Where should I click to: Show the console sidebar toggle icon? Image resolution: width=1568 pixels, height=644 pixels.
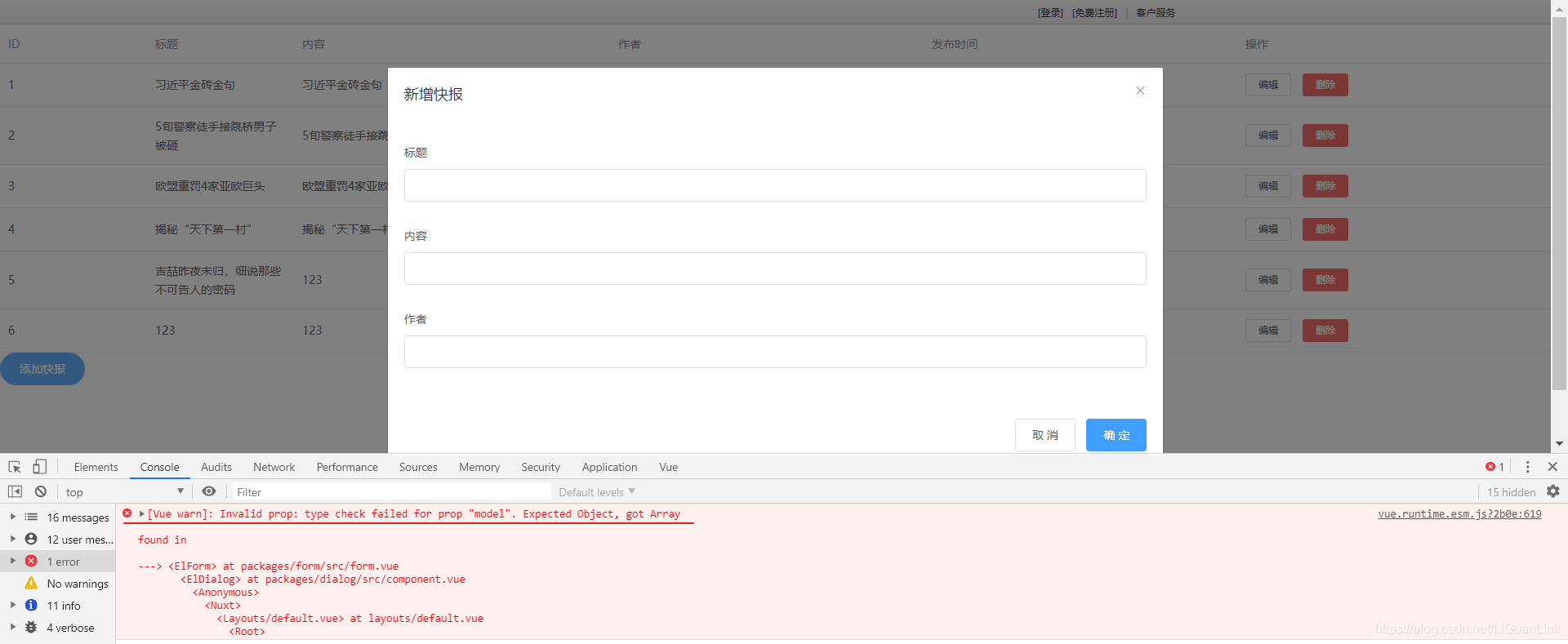point(15,491)
